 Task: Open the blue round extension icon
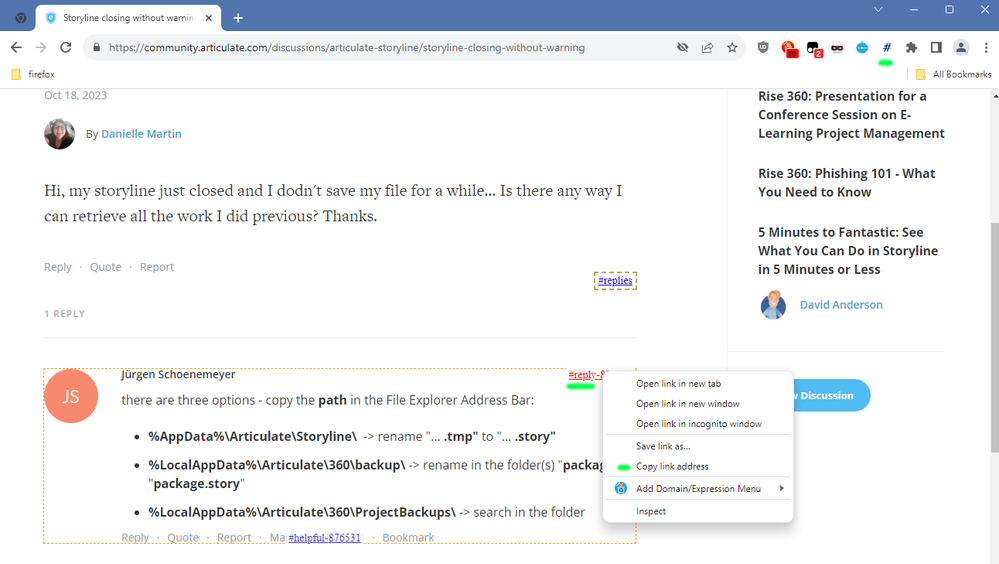[x=862, y=47]
